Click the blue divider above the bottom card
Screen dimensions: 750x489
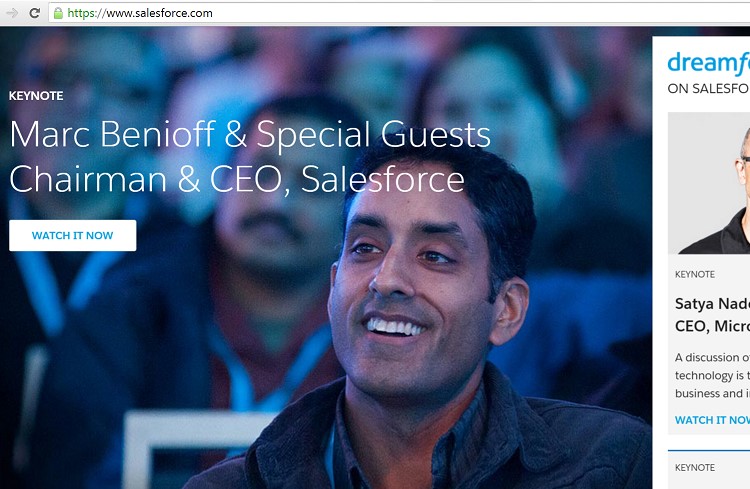[x=709, y=450]
